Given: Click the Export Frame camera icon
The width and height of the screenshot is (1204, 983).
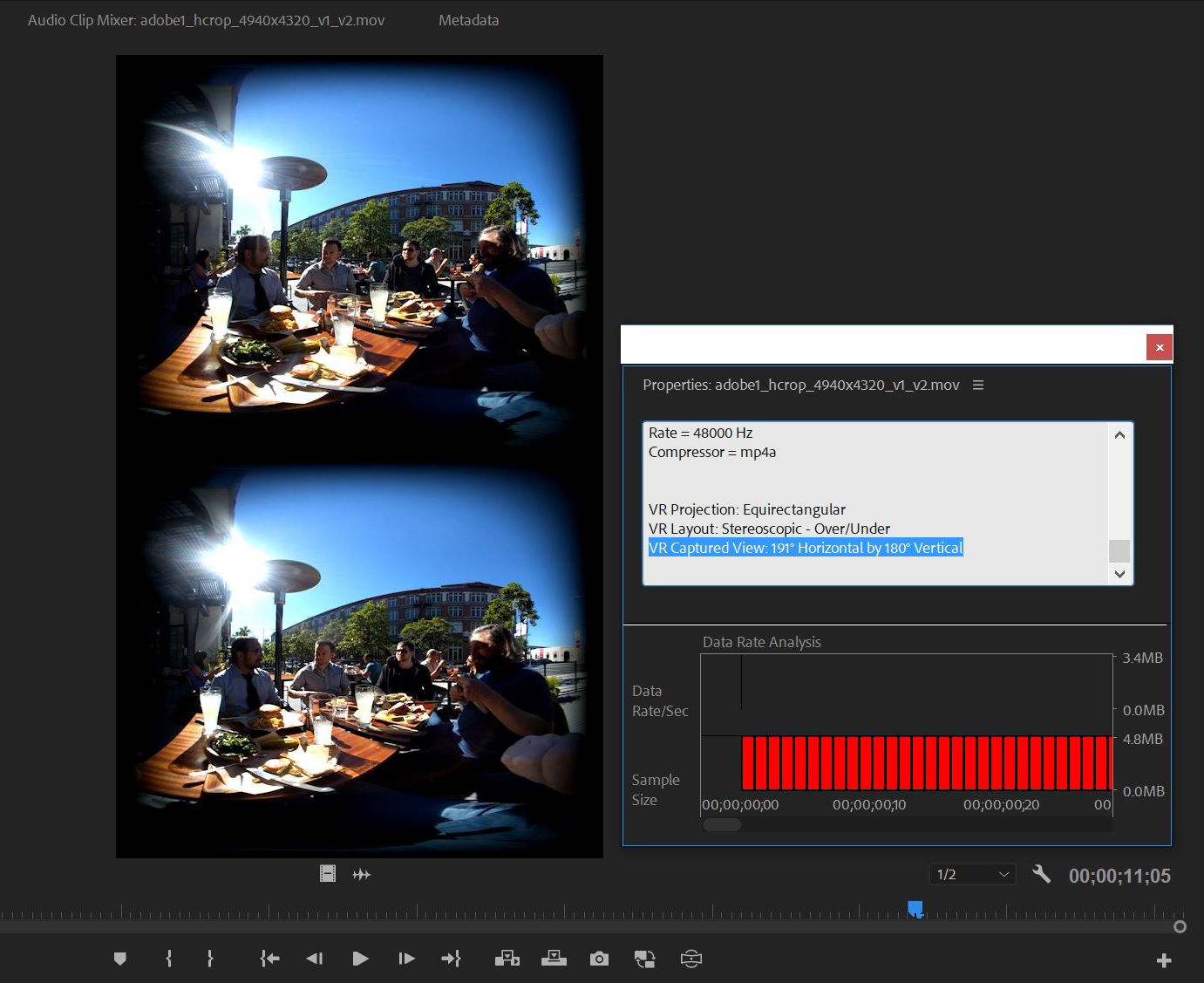Looking at the screenshot, I should 599,958.
